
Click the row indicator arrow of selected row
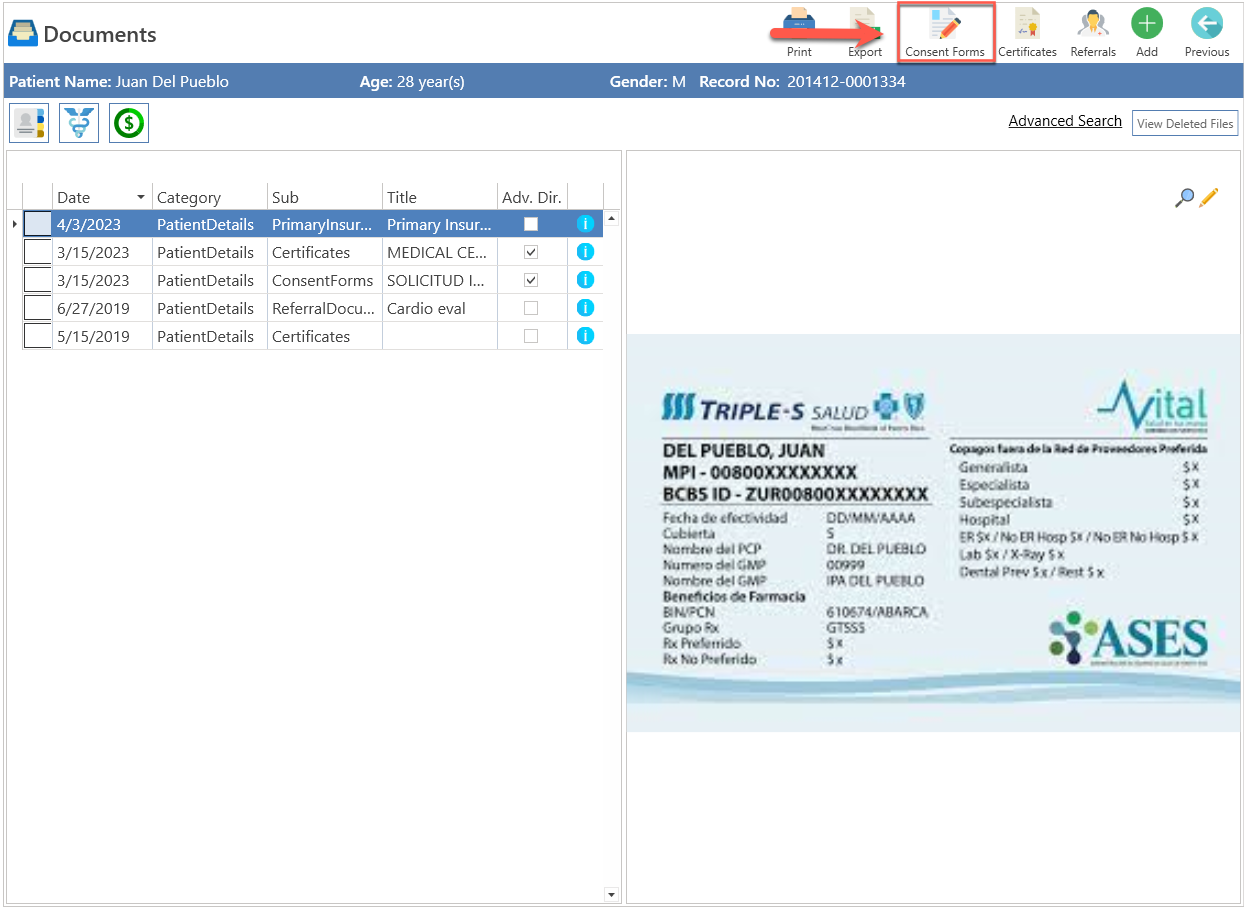click(x=14, y=224)
